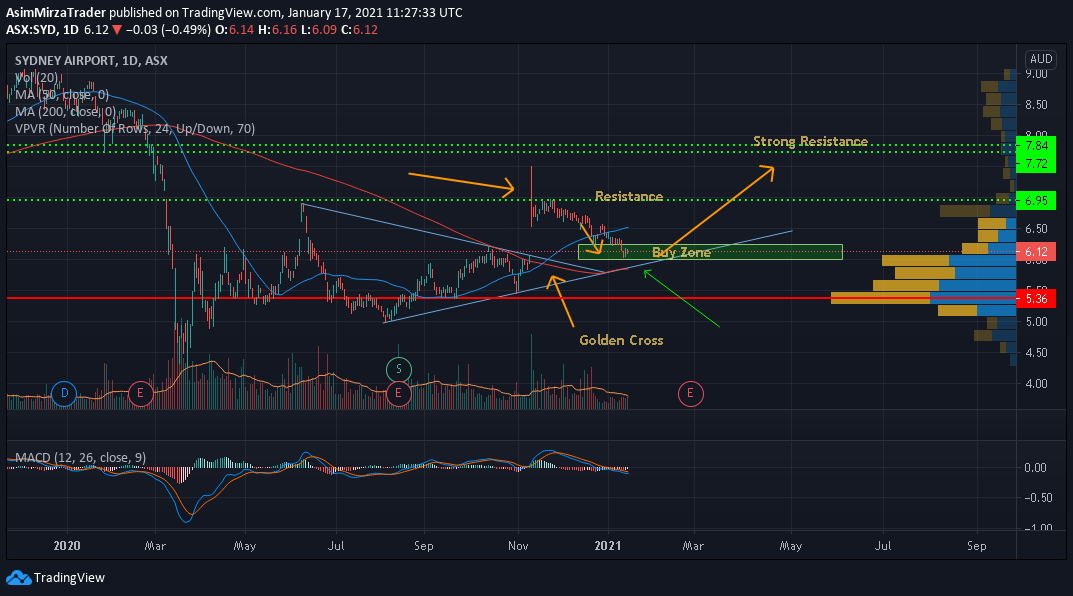Select the MACD (12, 26, close, 9) label
Viewport: 1073px width, 596px height.
[81, 458]
